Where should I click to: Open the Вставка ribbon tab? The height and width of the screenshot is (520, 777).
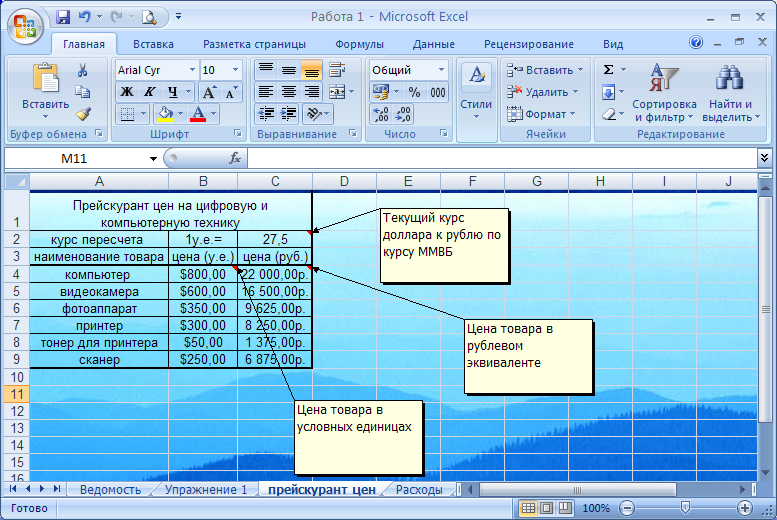[x=154, y=44]
